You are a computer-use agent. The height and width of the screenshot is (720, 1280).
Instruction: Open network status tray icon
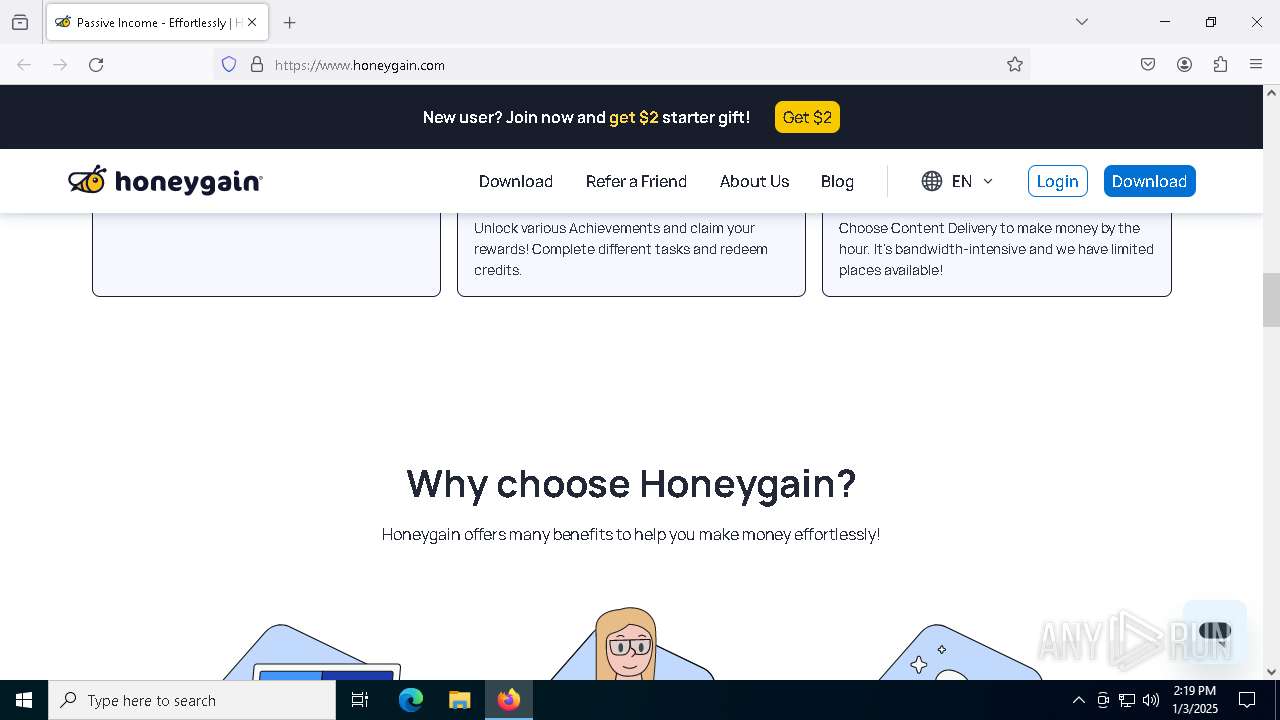point(1127,700)
